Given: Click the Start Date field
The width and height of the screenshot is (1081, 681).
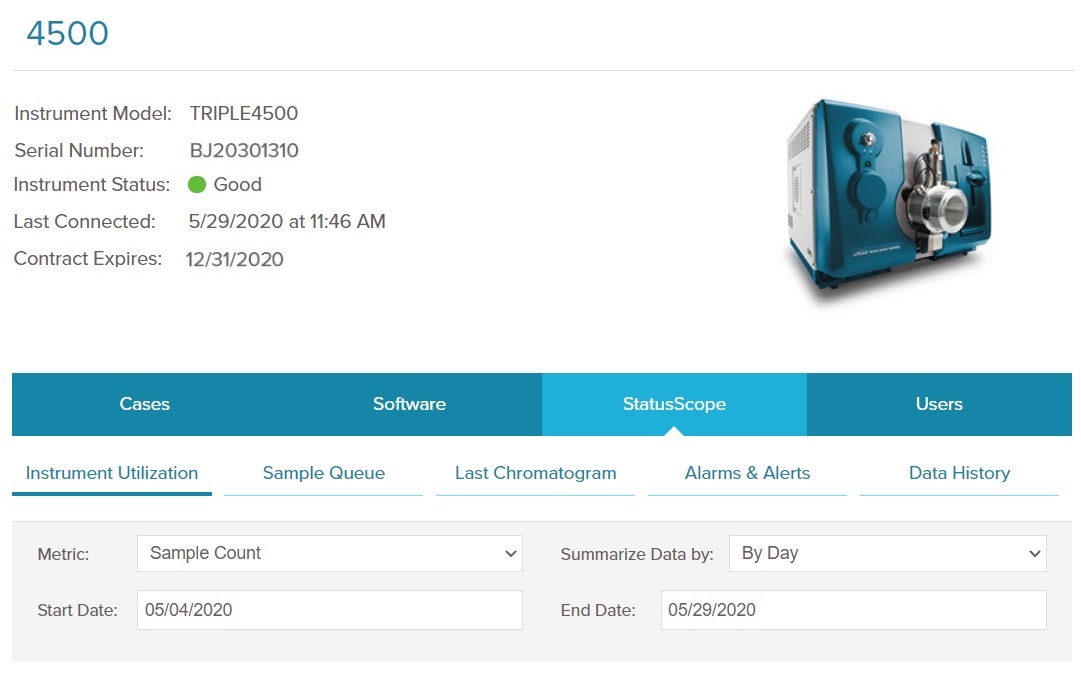Looking at the screenshot, I should coord(329,610).
